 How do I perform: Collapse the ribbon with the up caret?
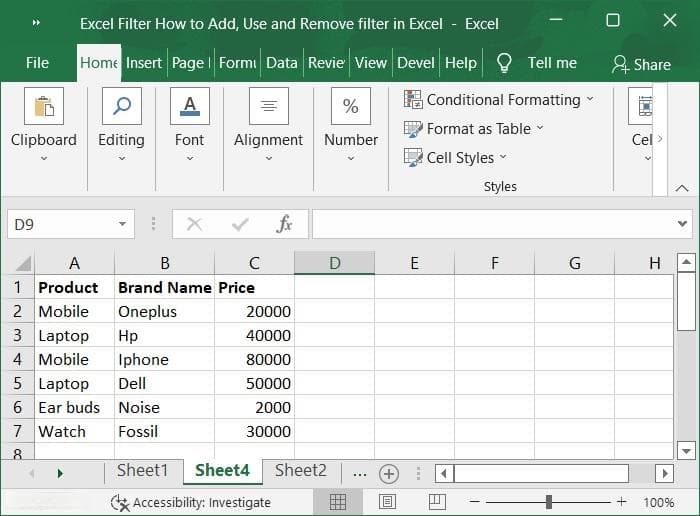tap(682, 188)
